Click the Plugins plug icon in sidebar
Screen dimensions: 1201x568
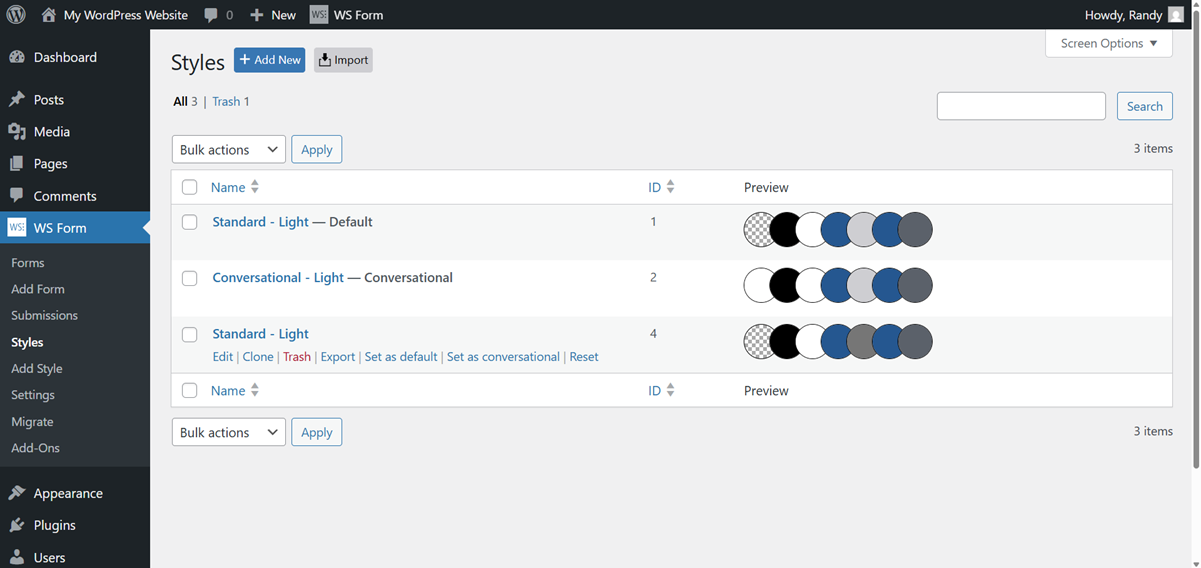pos(17,525)
